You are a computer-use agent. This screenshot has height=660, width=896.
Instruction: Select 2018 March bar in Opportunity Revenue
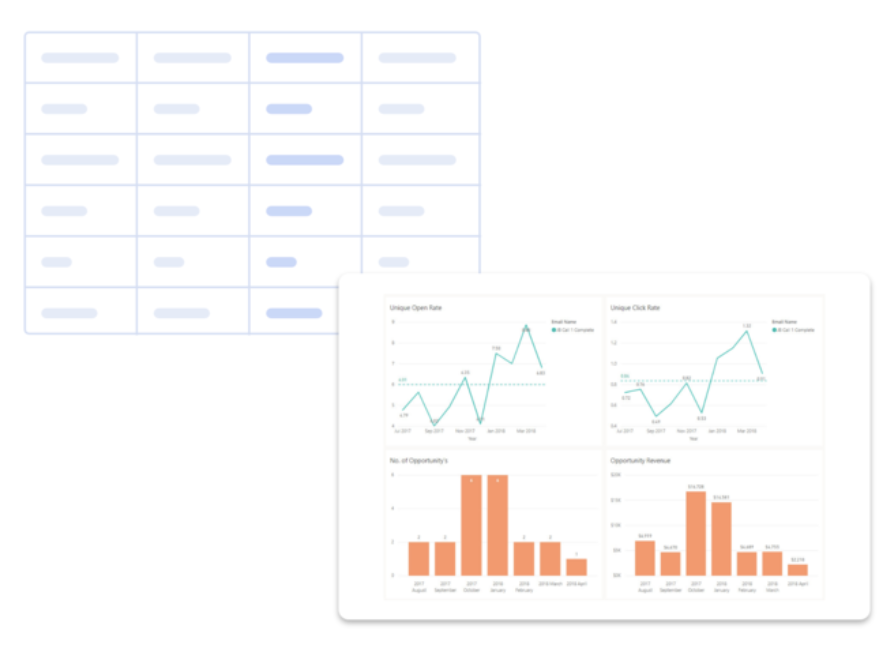click(x=772, y=563)
